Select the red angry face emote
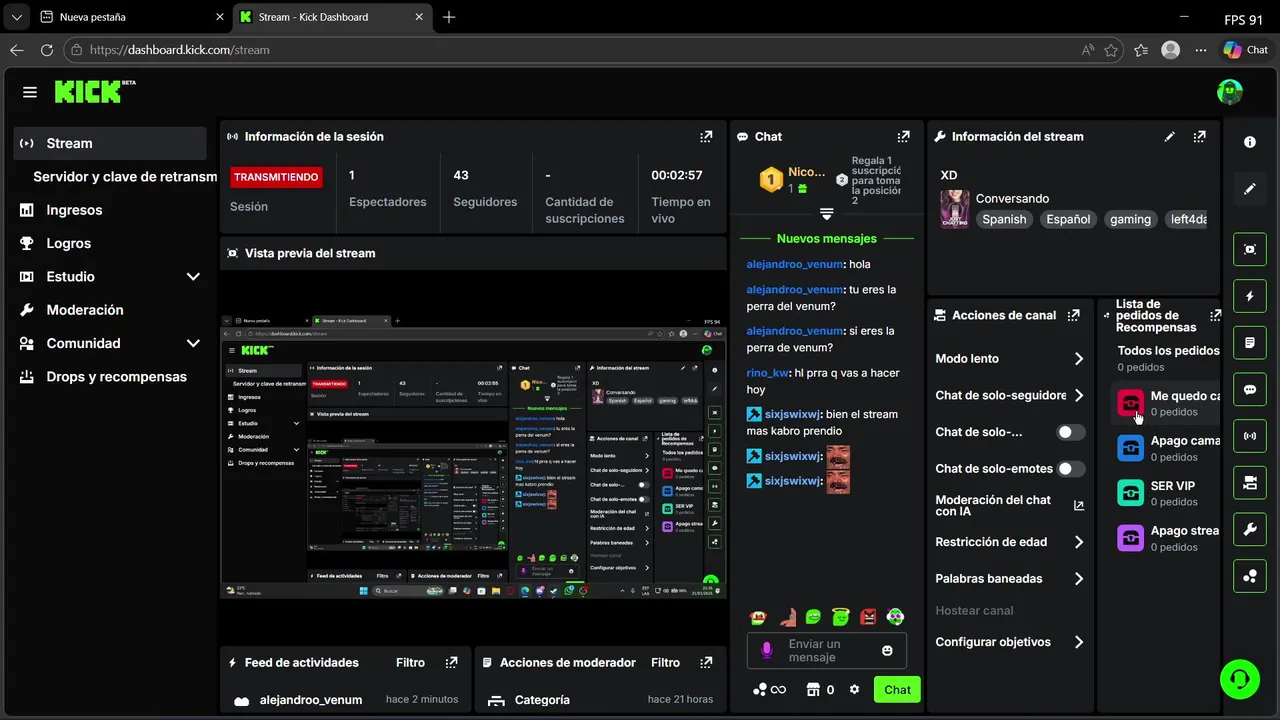 (869, 617)
